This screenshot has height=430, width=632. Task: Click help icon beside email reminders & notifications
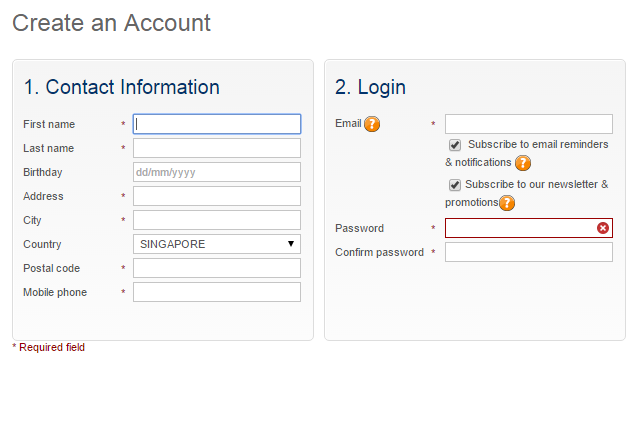pyautogui.click(x=523, y=163)
